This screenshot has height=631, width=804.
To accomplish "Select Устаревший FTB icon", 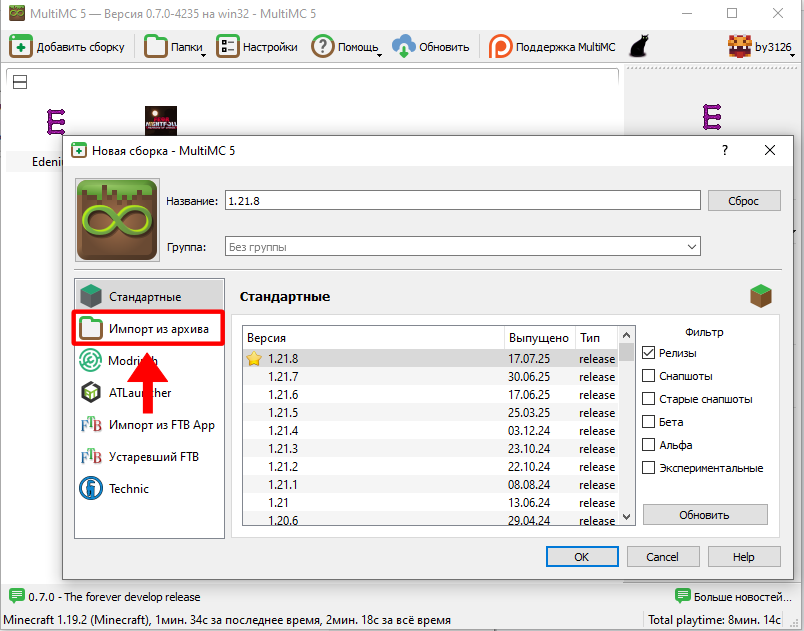I will pos(91,457).
